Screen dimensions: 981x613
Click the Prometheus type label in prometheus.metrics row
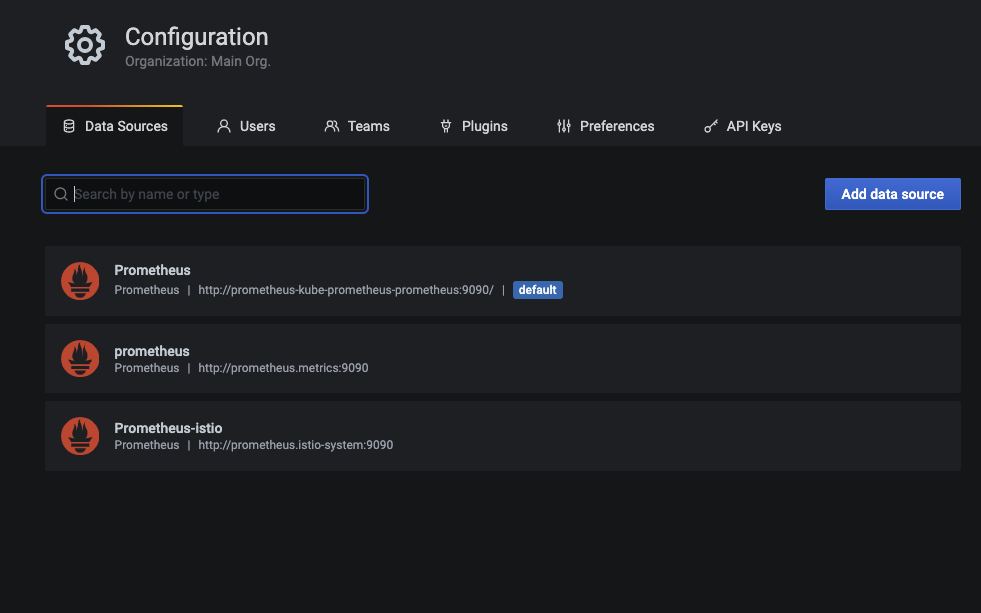point(146,368)
